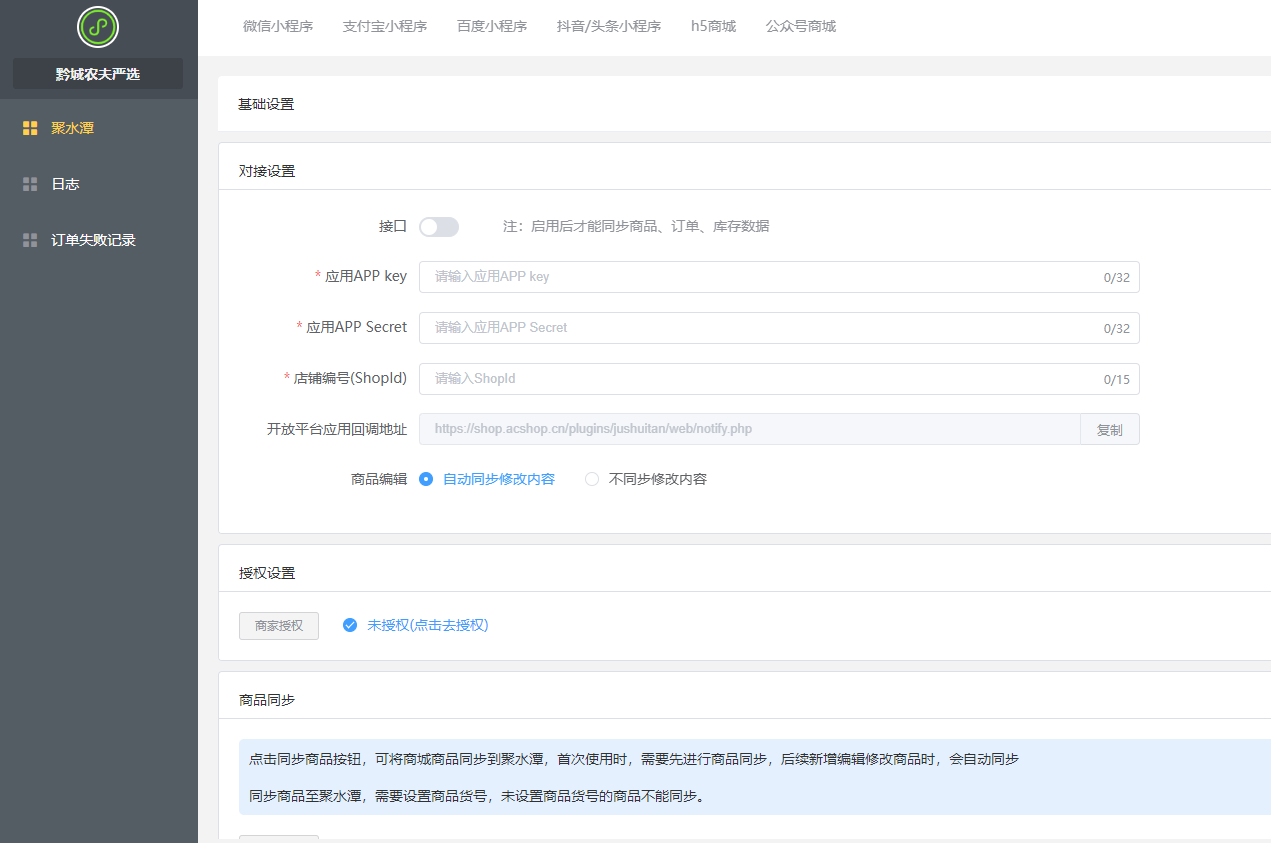Click the 日志 grid icon in sidebar

(x=30, y=184)
